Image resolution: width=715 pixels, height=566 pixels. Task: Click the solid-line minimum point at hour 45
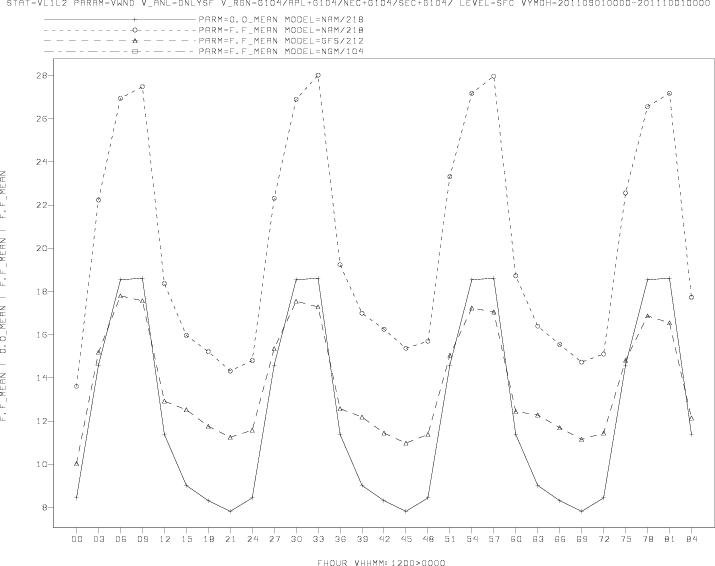click(x=406, y=511)
